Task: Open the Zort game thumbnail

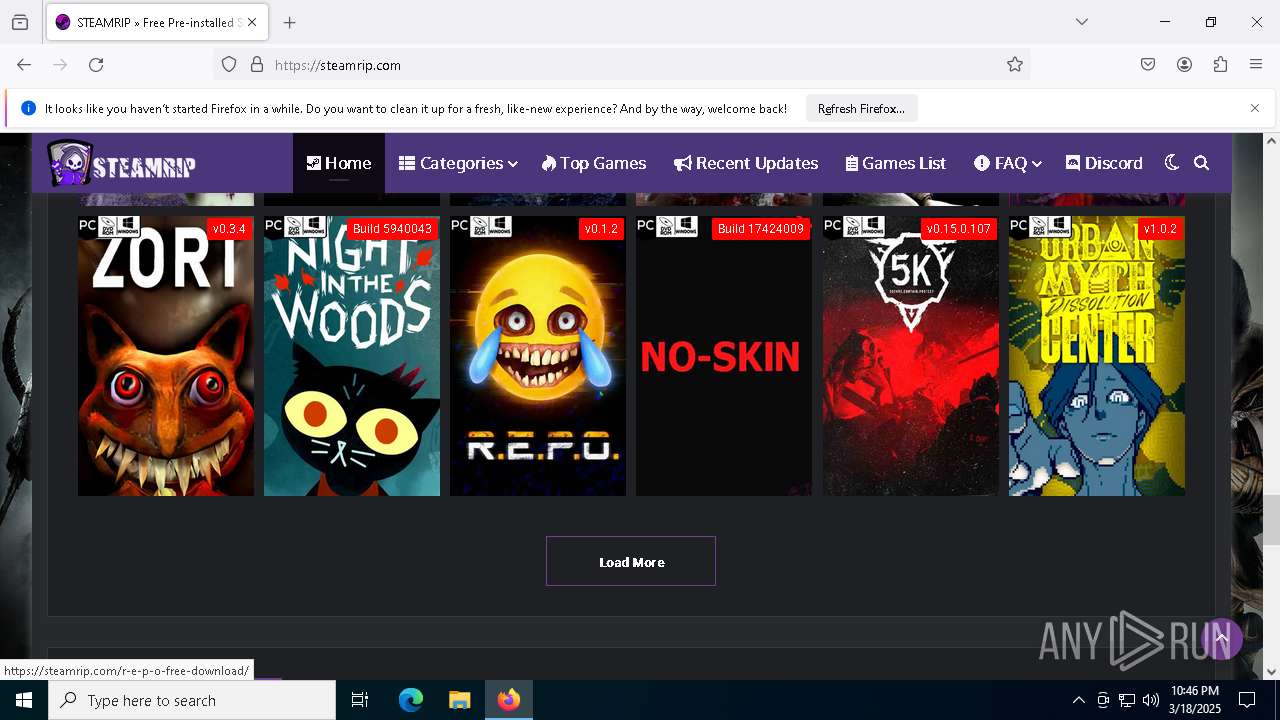Action: (x=166, y=356)
